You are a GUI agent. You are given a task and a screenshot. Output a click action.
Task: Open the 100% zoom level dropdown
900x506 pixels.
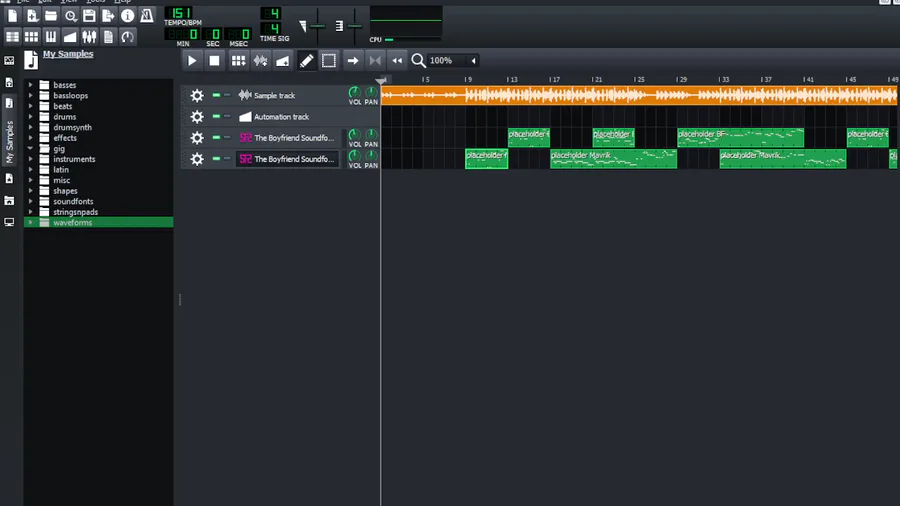click(x=453, y=60)
